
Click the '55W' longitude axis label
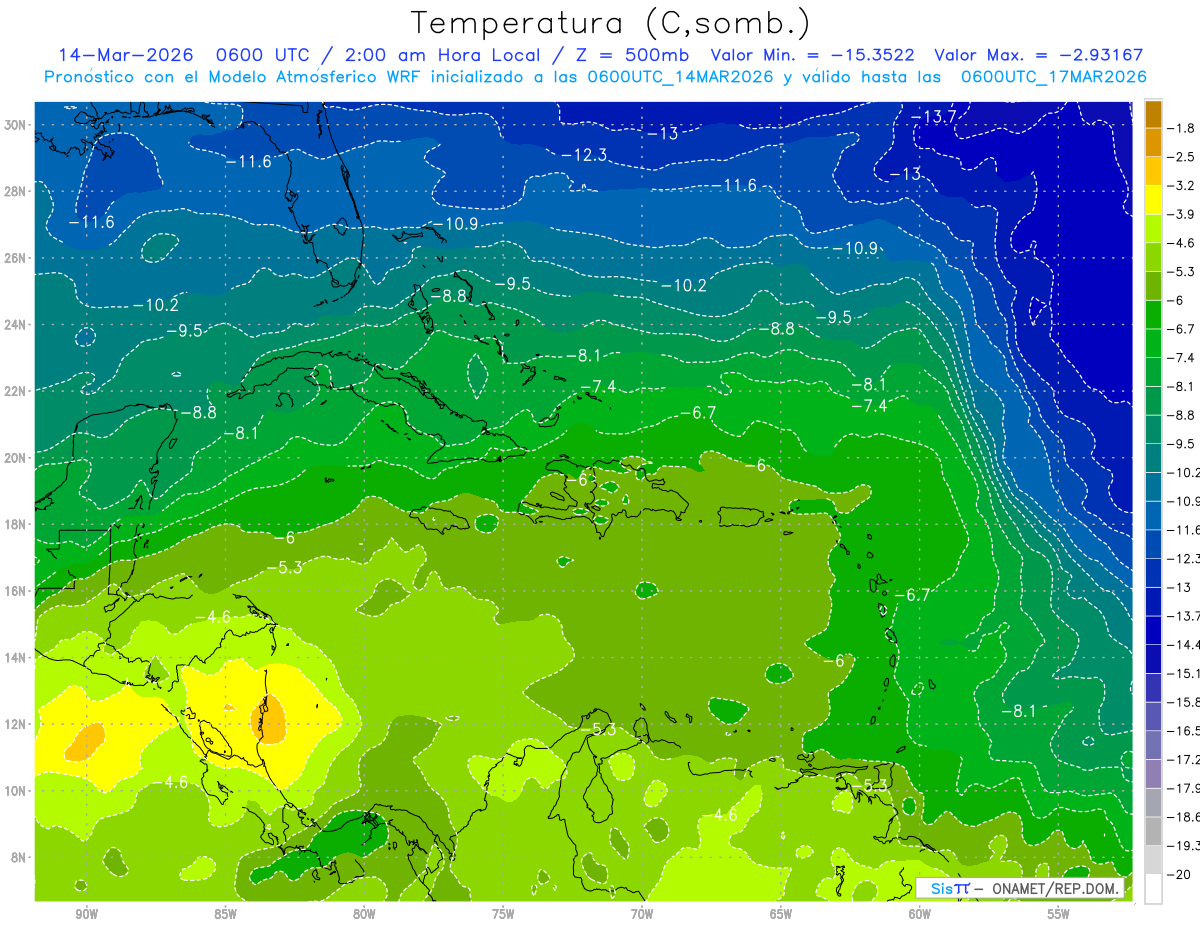[1059, 914]
